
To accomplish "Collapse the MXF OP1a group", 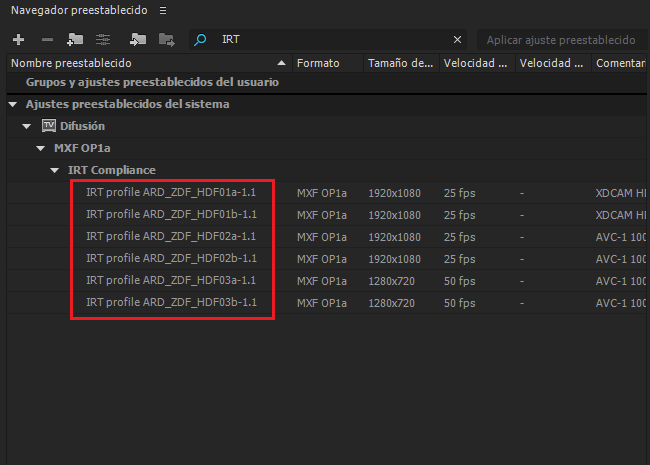I will click(41, 148).
